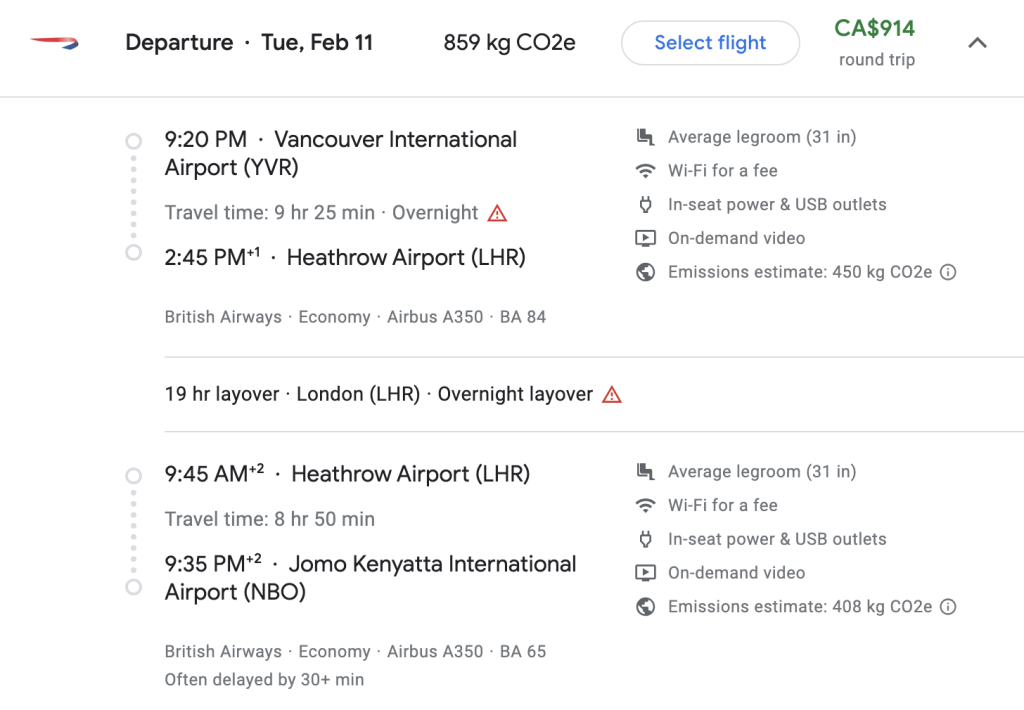
Task: Click the Often delayed by 30+ min note
Action: point(264,680)
